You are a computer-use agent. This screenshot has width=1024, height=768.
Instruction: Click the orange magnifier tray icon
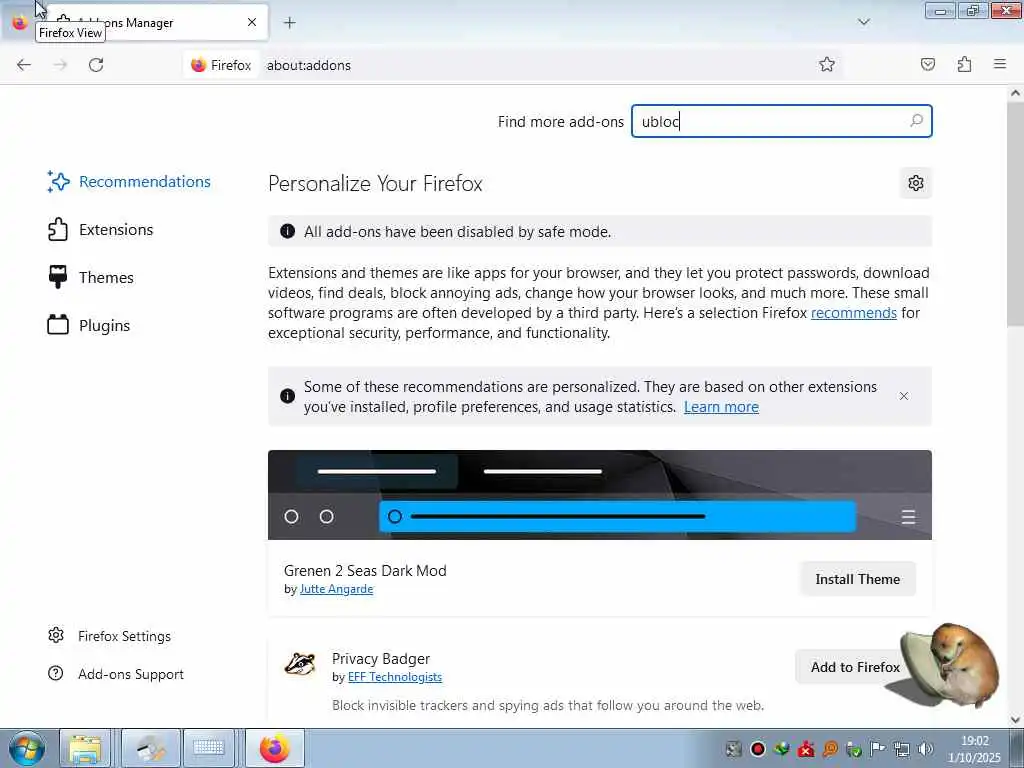pyautogui.click(x=830, y=749)
